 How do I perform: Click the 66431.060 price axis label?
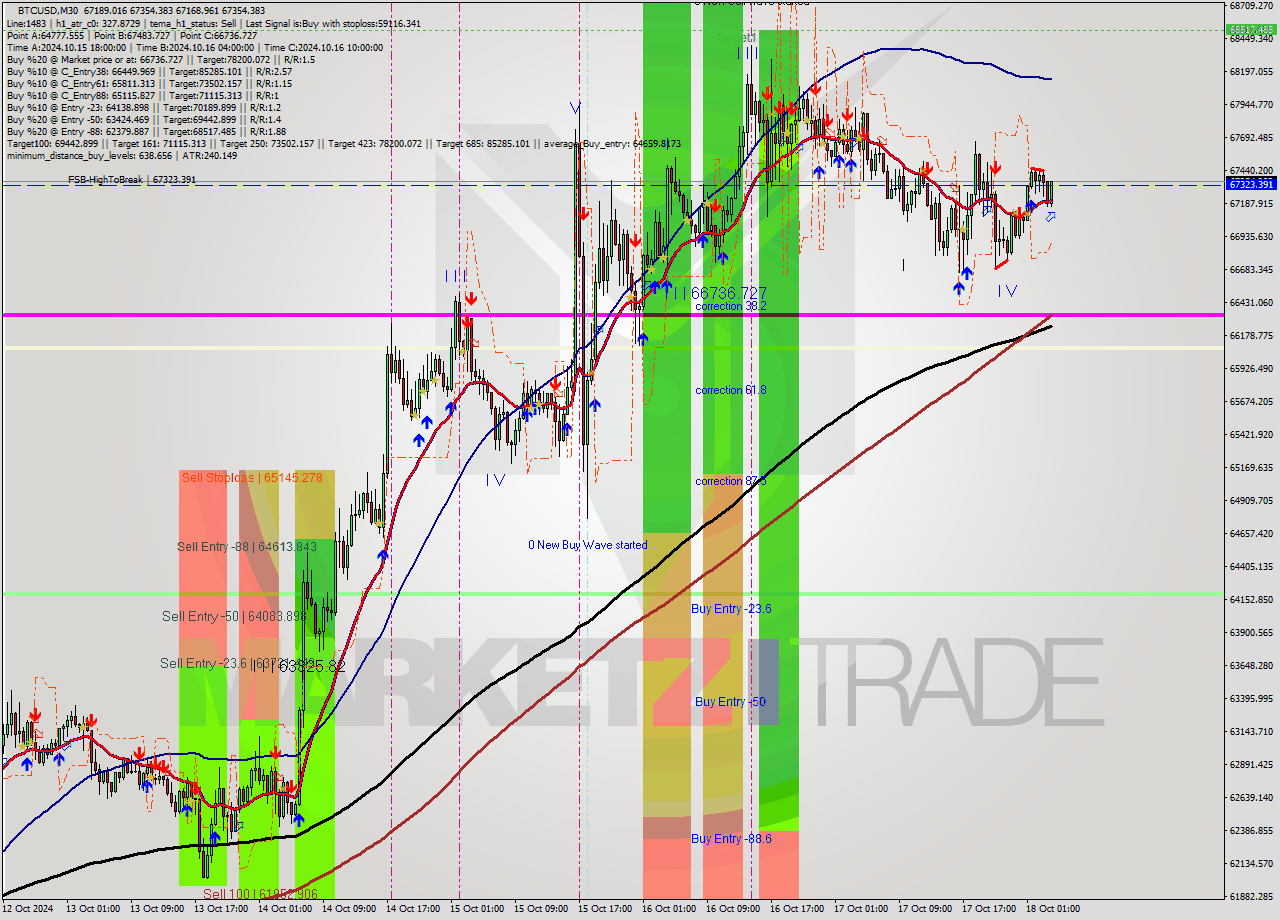coord(1251,302)
